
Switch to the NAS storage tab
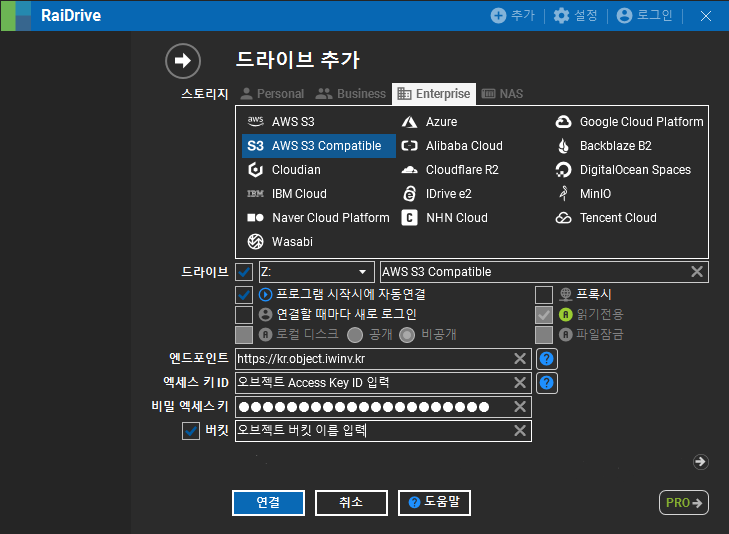tap(503, 94)
